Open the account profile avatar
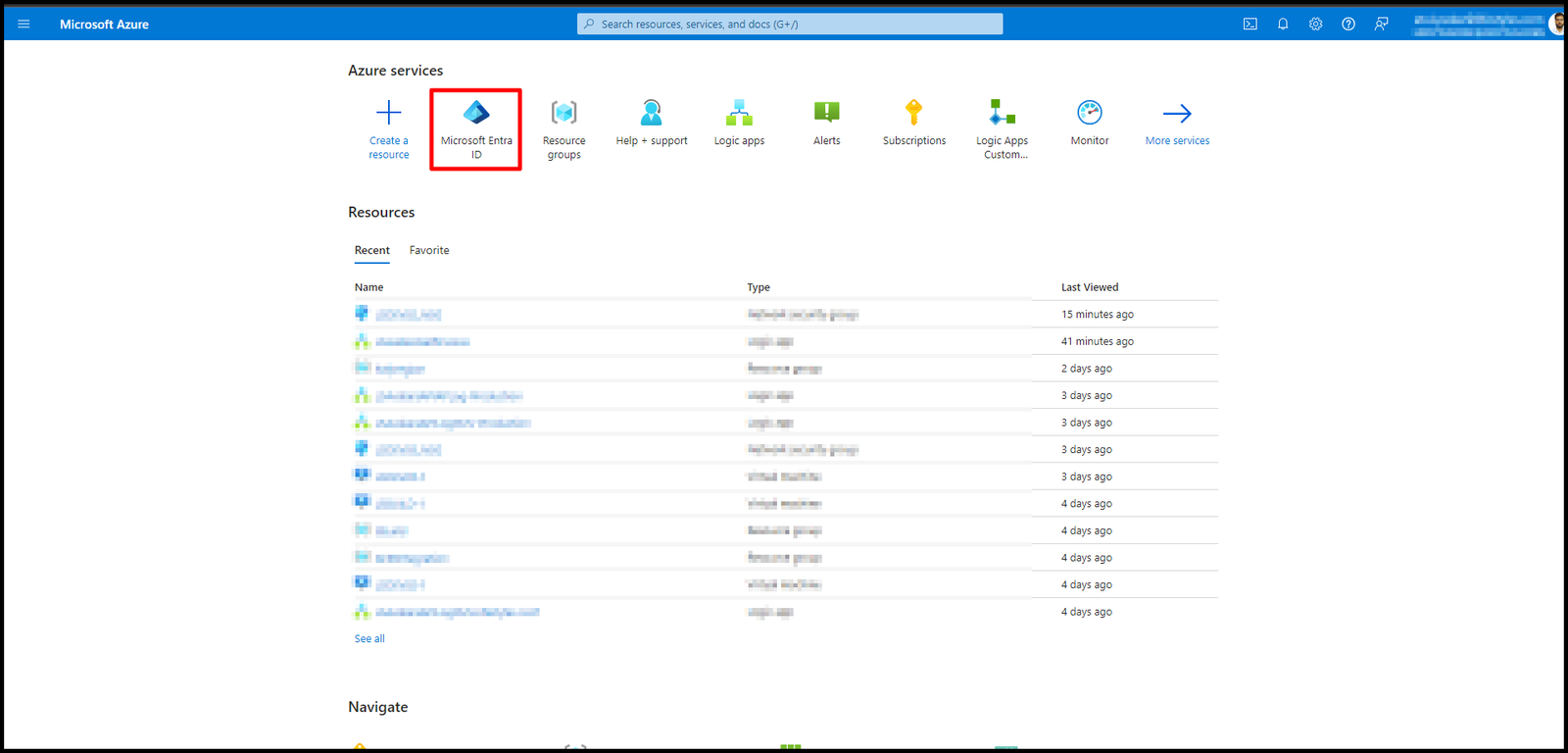Viewport: 1568px width, 753px height. pyautogui.click(x=1556, y=24)
